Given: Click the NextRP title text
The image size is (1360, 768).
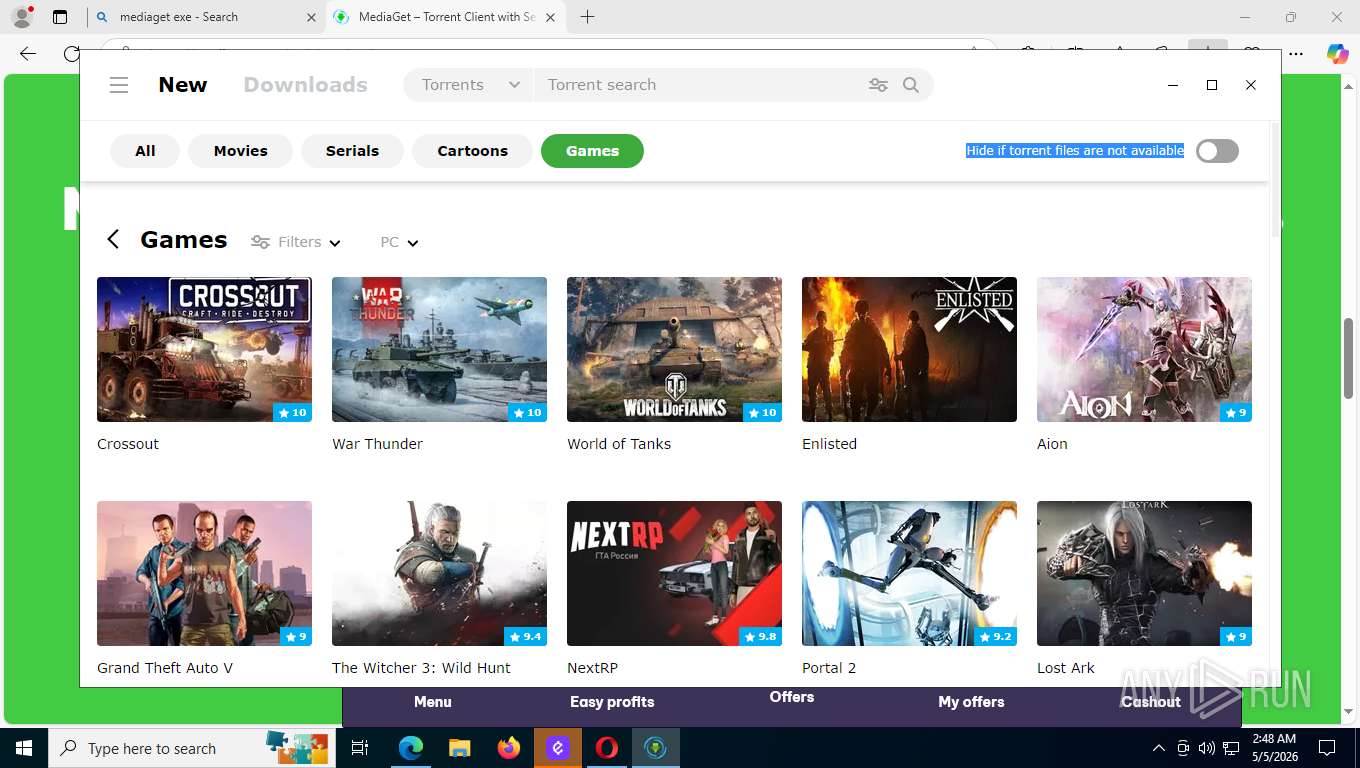Looking at the screenshot, I should [x=592, y=668].
